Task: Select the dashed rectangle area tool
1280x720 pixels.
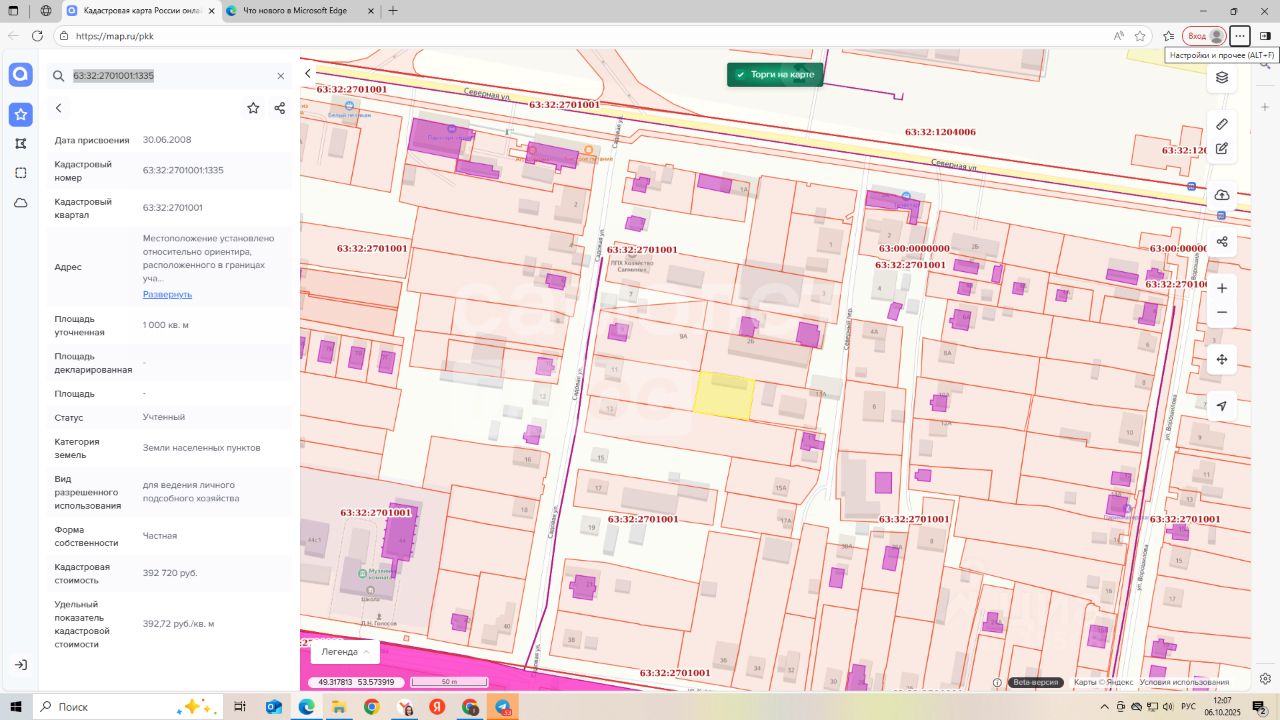Action: click(x=21, y=173)
